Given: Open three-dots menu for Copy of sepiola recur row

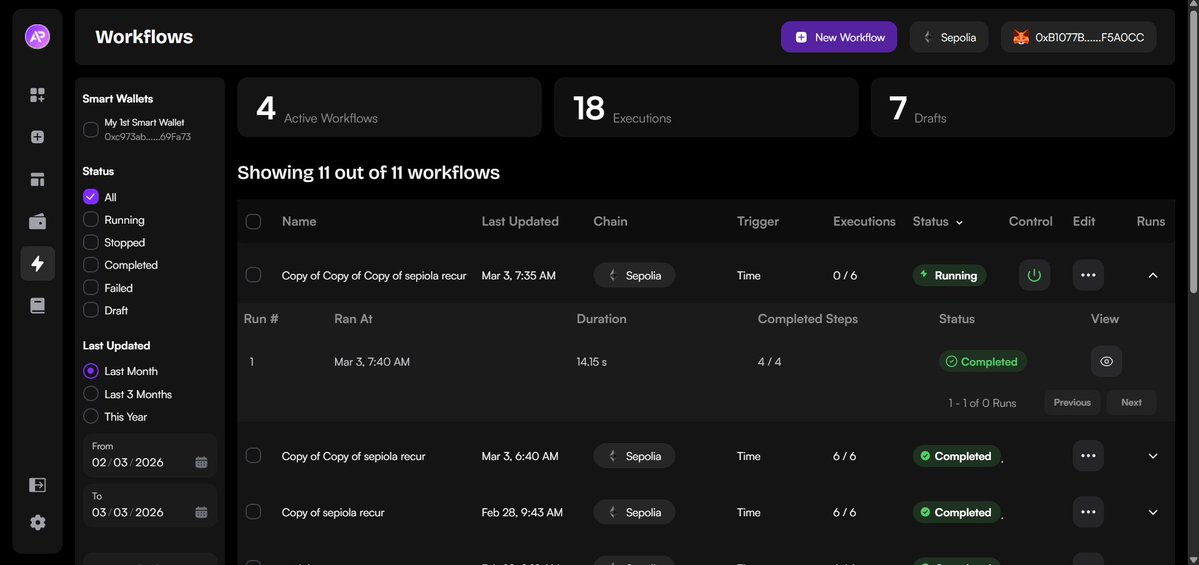Looking at the screenshot, I should 1088,512.
